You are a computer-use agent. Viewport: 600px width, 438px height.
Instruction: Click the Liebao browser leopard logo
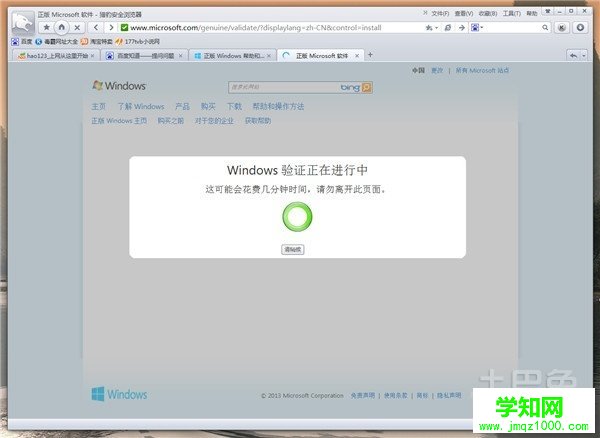22,23
